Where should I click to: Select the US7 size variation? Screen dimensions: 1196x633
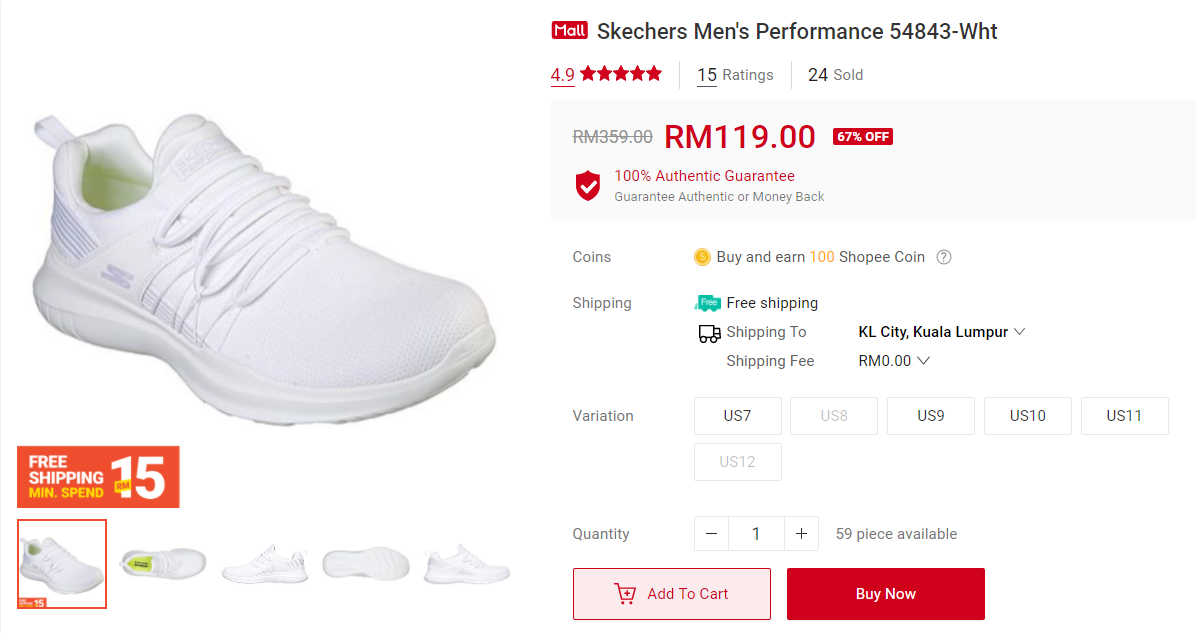click(x=737, y=416)
